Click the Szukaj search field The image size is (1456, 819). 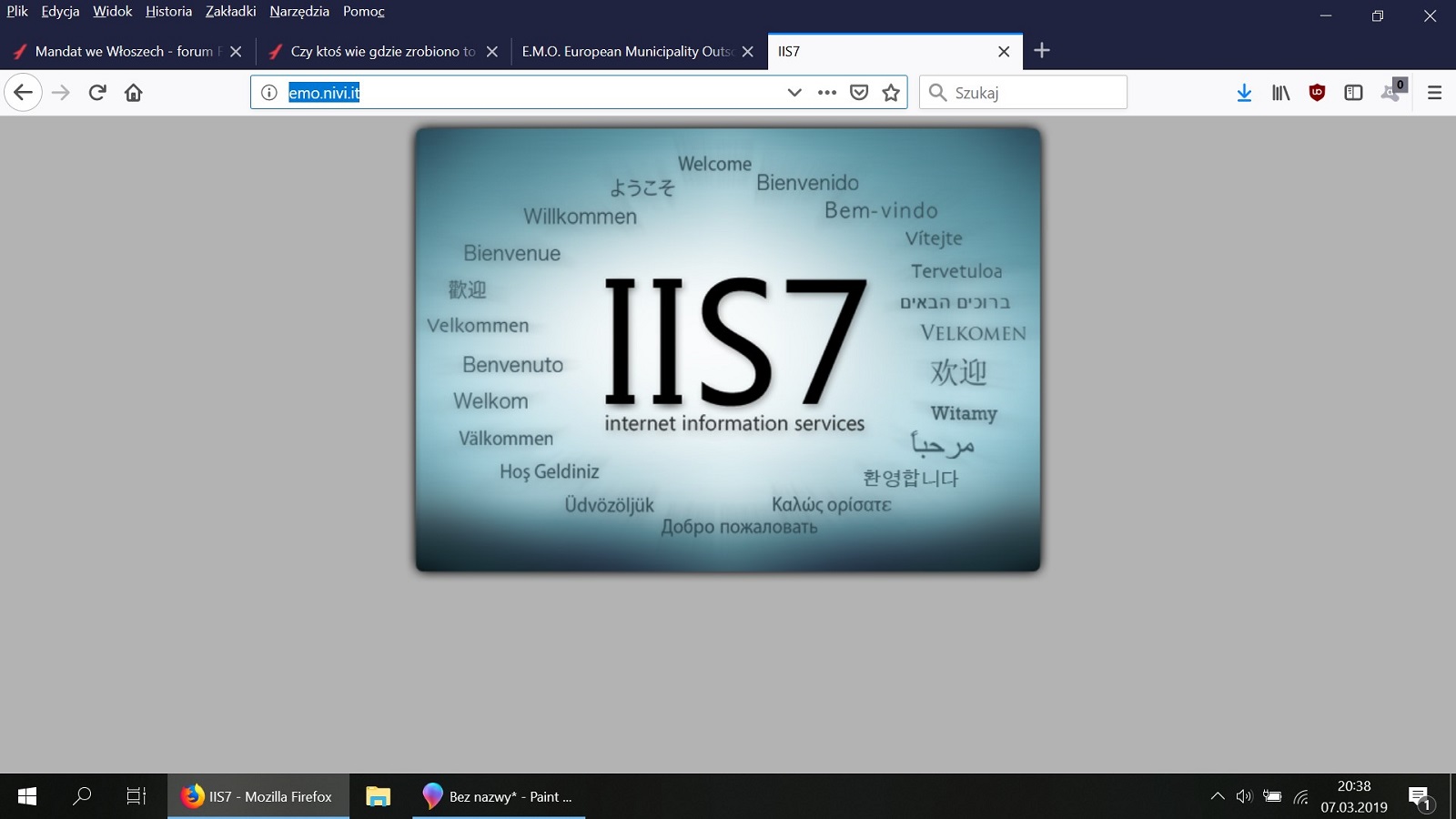(1024, 92)
